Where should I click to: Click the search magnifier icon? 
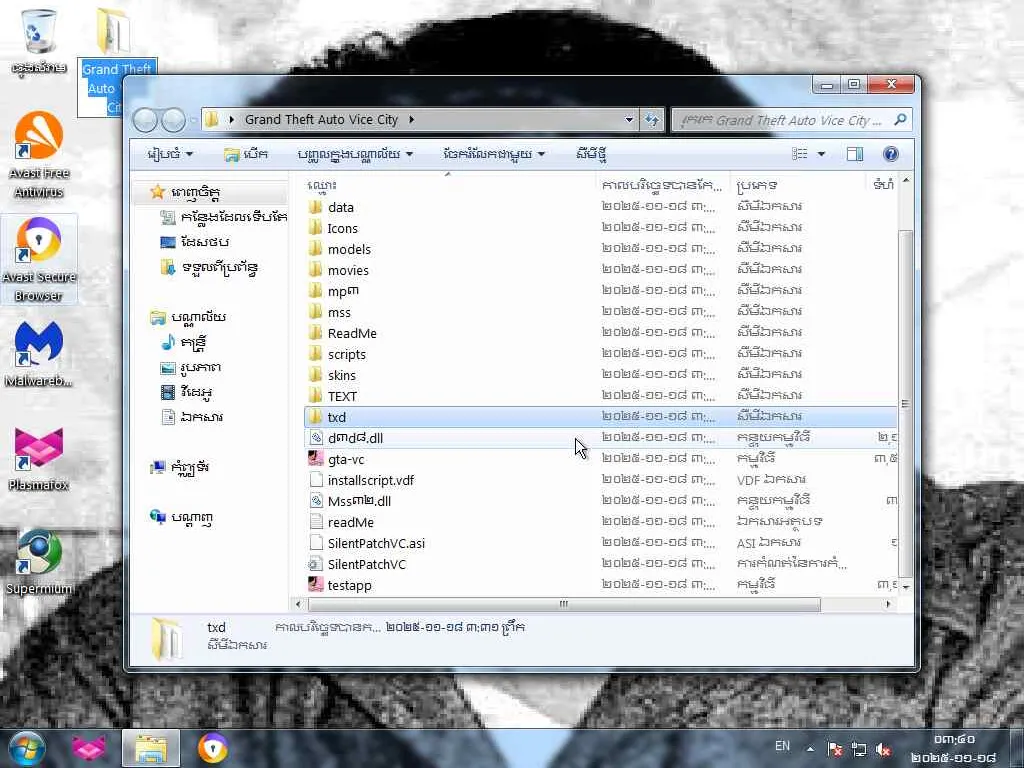[x=900, y=120]
